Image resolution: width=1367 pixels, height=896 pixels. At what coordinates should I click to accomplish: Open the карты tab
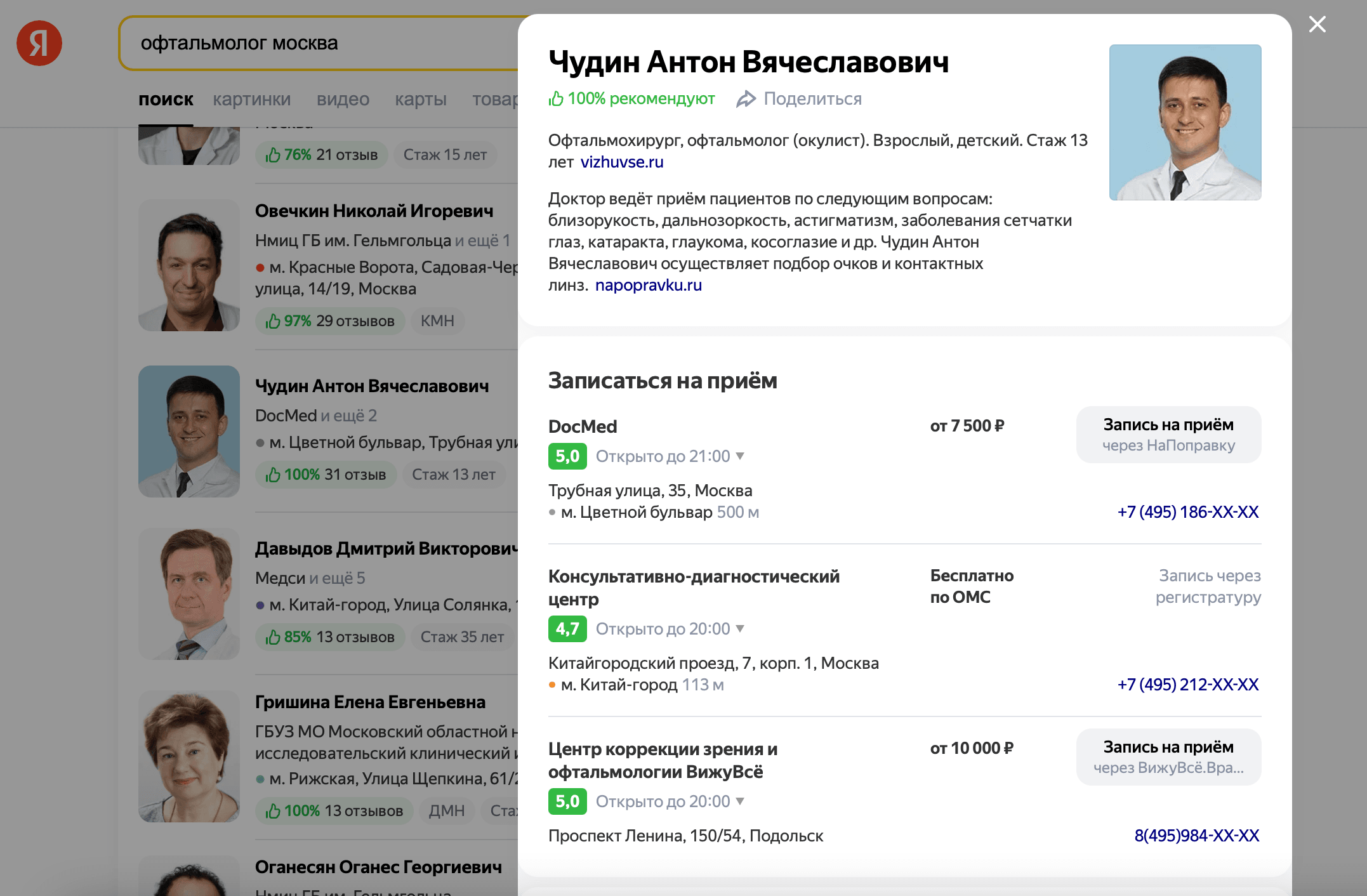point(421,100)
